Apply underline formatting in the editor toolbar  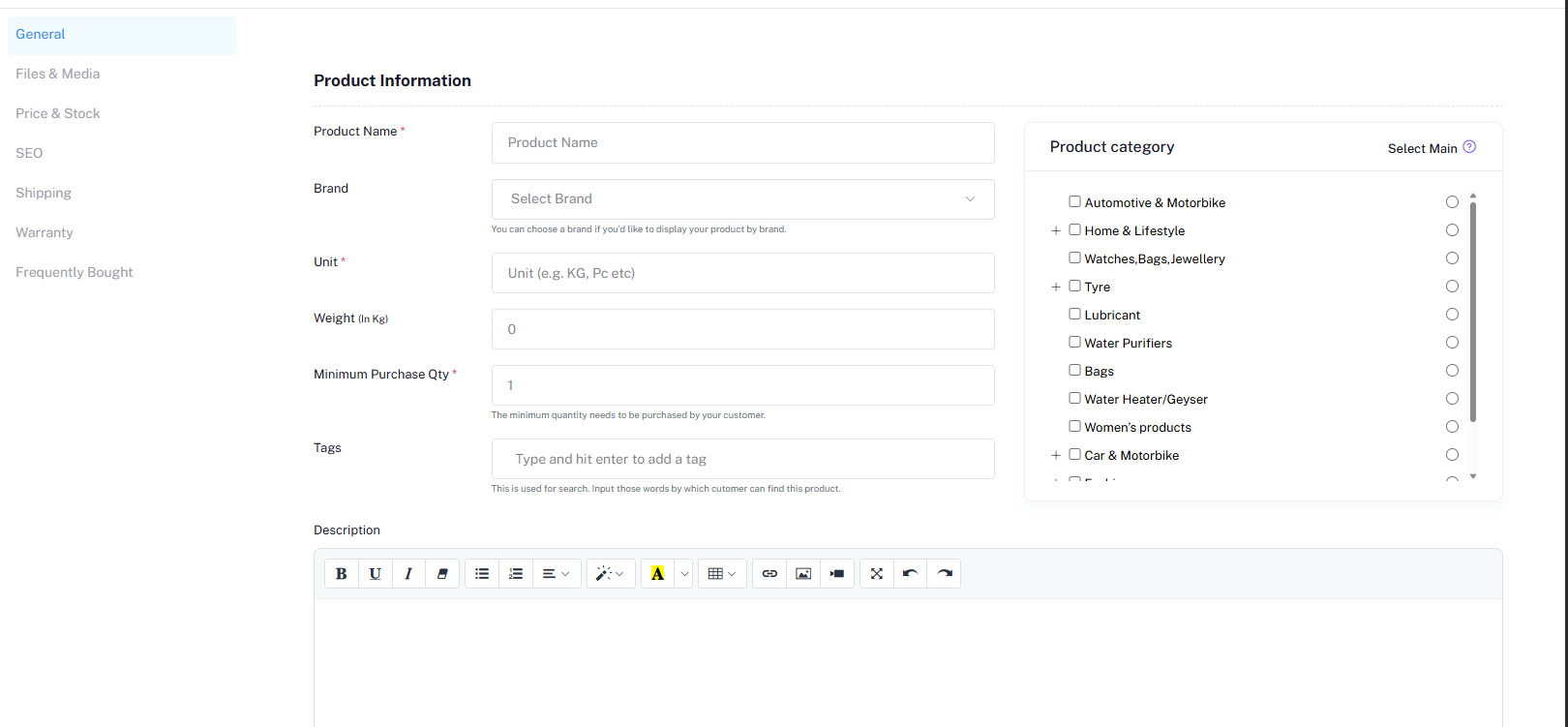click(x=375, y=573)
